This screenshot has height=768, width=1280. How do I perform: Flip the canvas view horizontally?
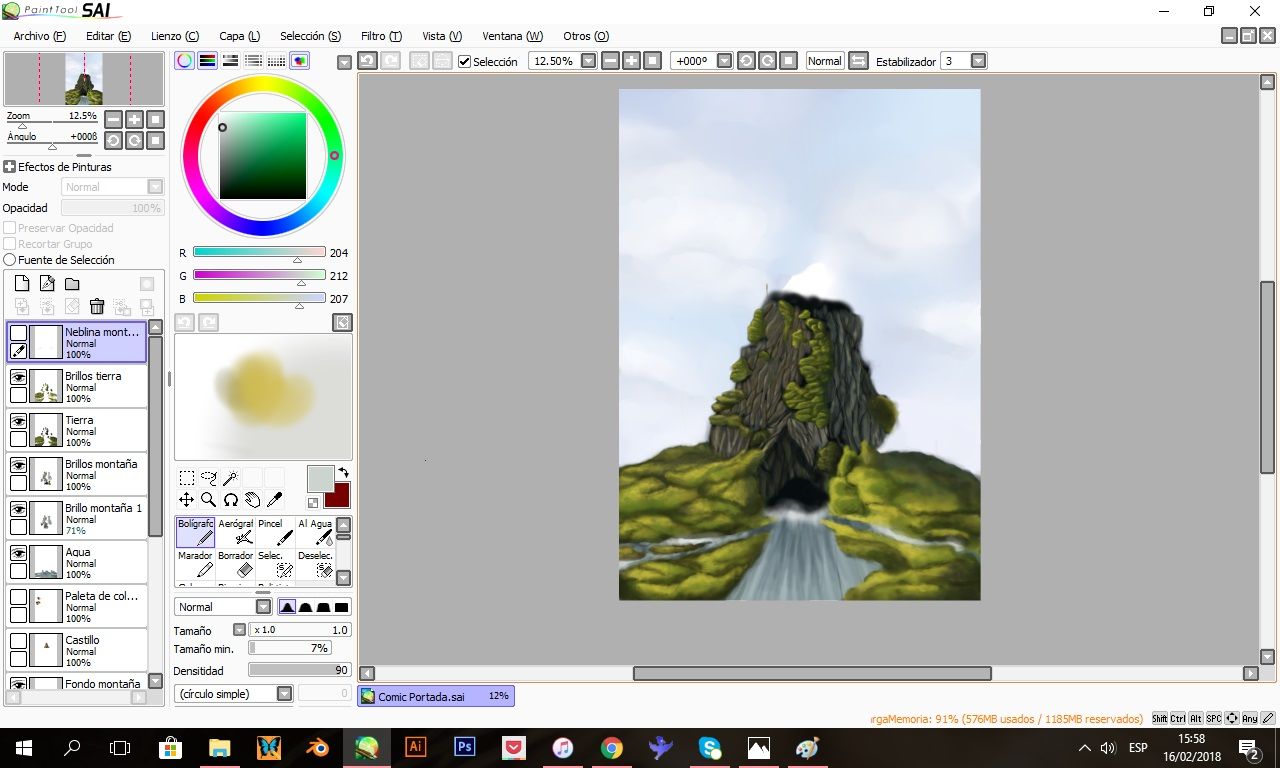(x=858, y=61)
